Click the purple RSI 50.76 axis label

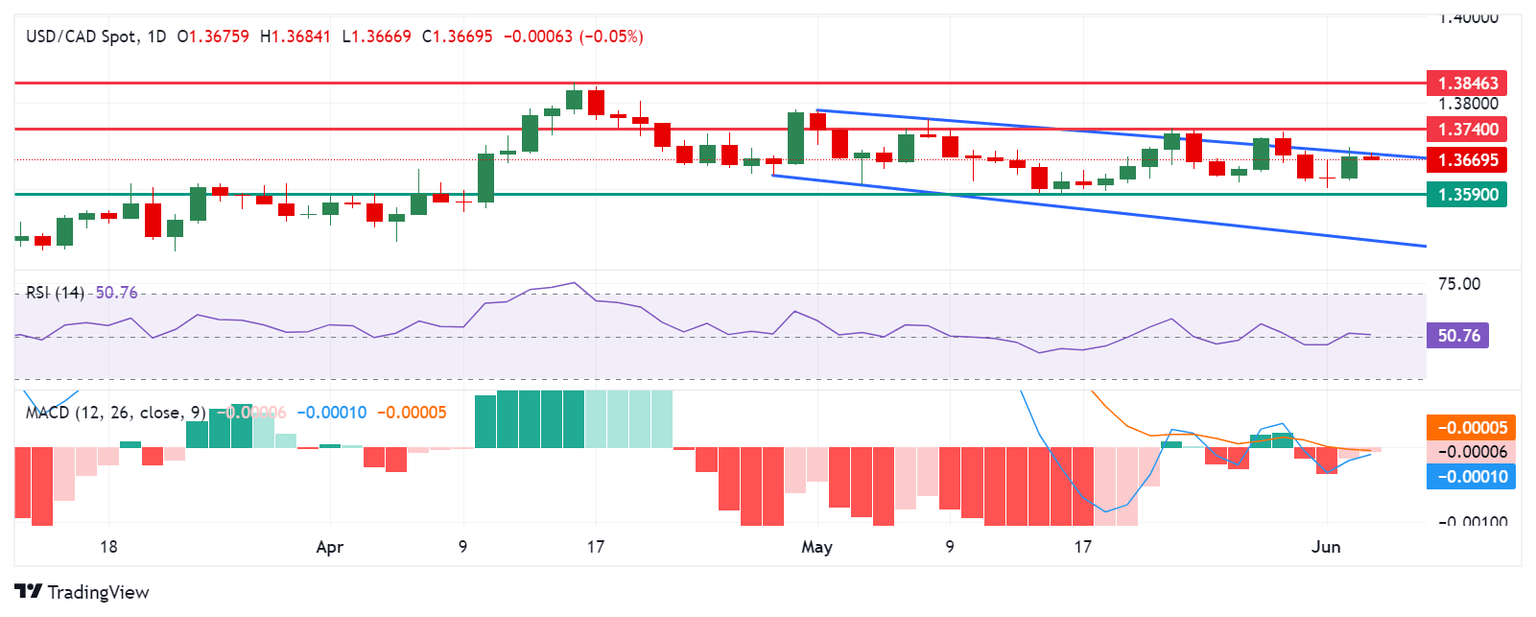point(1459,338)
